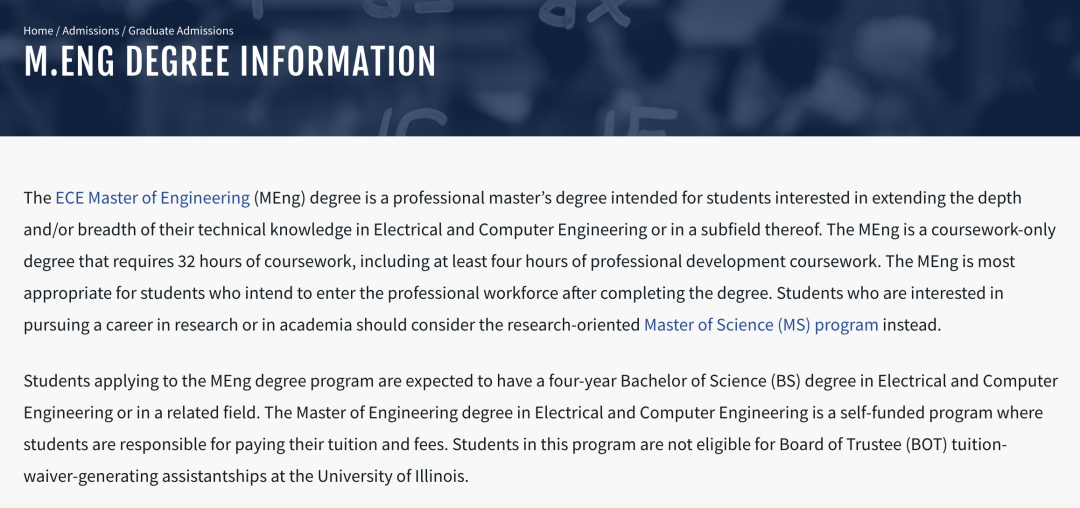This screenshot has height=508, width=1080.
Task: Go to the Home breadcrumb link
Action: (x=38, y=31)
